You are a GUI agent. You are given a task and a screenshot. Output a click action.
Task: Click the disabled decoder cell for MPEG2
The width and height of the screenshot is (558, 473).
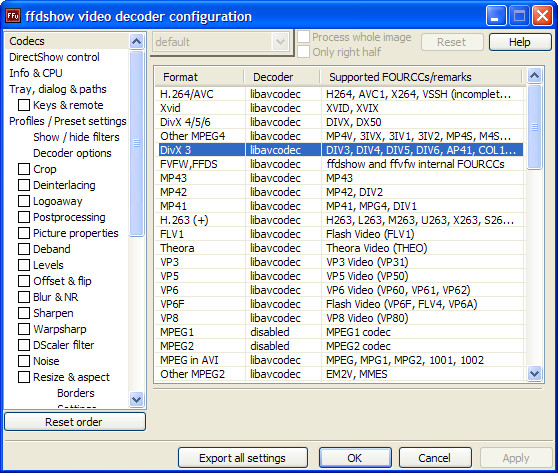pyautogui.click(x=283, y=346)
